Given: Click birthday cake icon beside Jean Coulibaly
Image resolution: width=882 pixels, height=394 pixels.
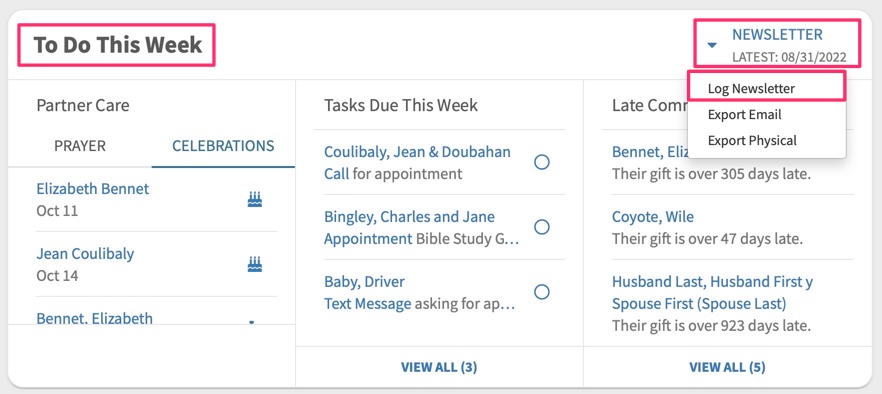Looking at the screenshot, I should [x=255, y=264].
